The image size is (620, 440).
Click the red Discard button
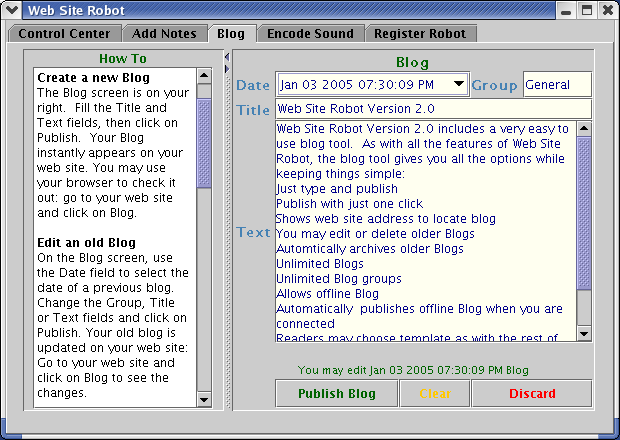(x=532, y=393)
